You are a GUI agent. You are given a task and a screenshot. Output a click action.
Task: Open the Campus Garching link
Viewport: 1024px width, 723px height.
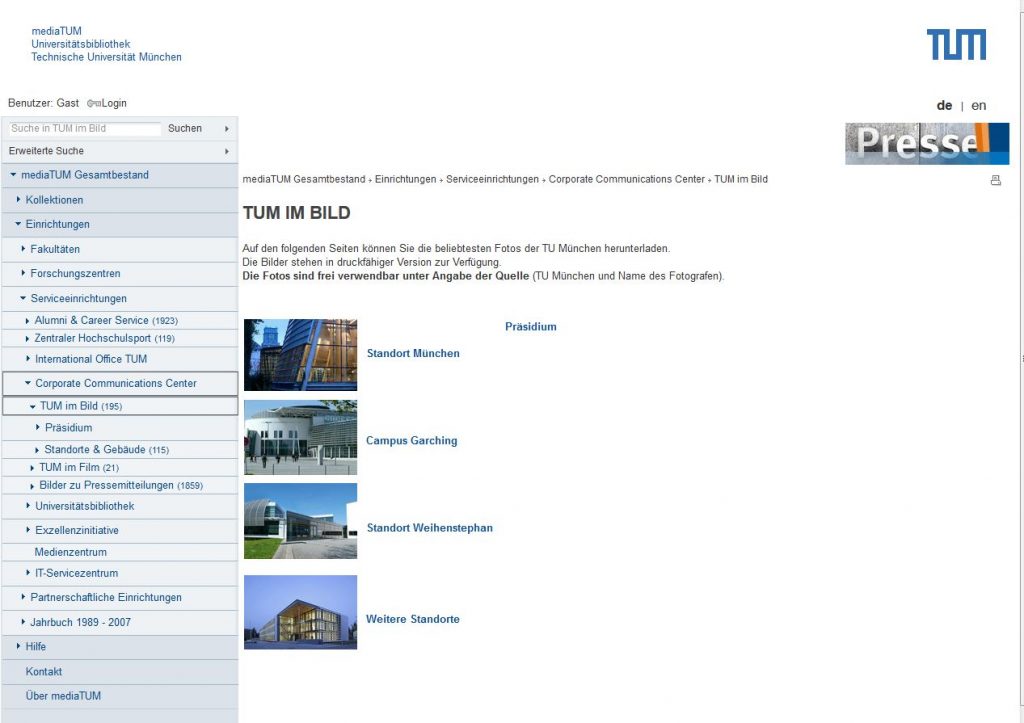point(411,440)
